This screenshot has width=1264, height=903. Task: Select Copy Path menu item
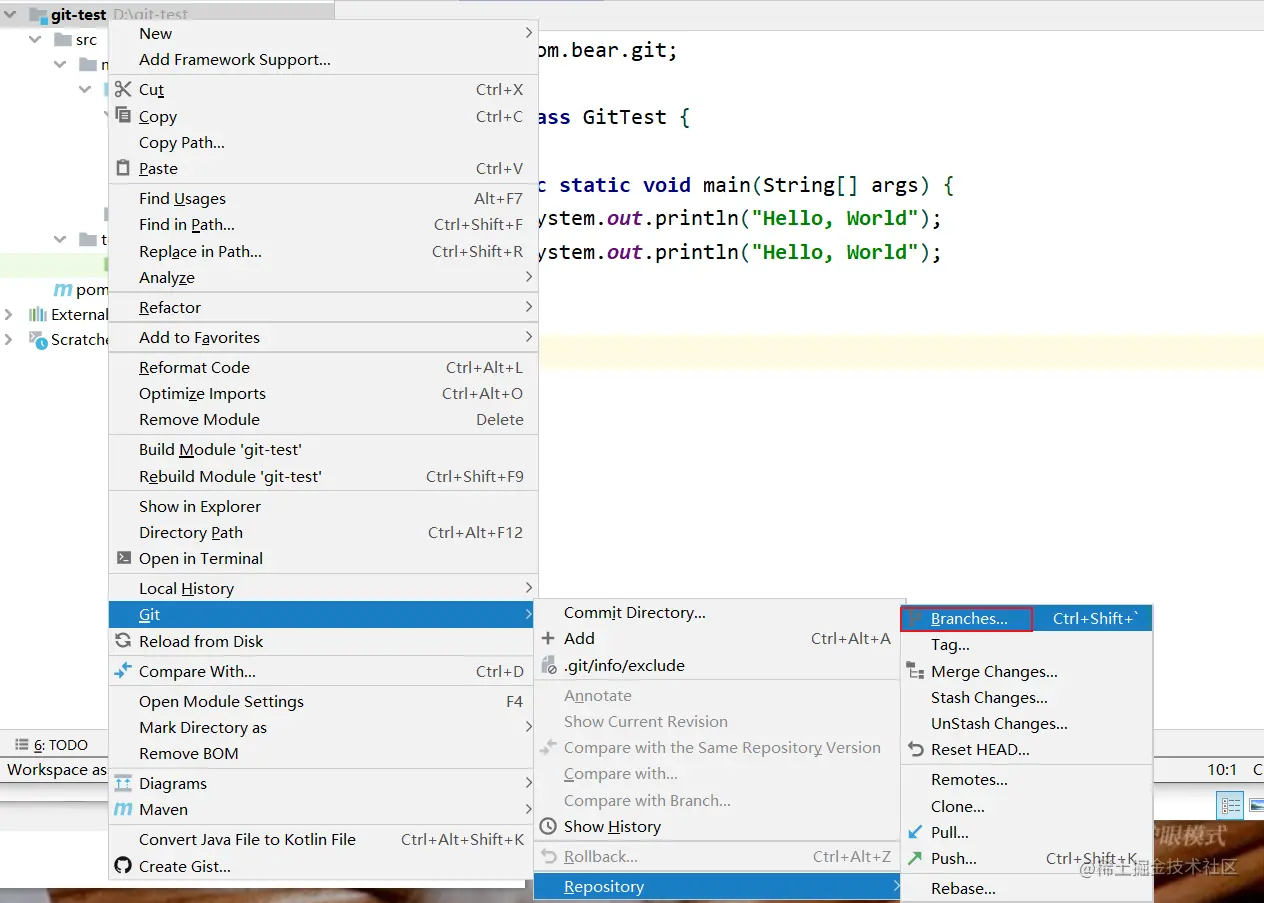323,142
